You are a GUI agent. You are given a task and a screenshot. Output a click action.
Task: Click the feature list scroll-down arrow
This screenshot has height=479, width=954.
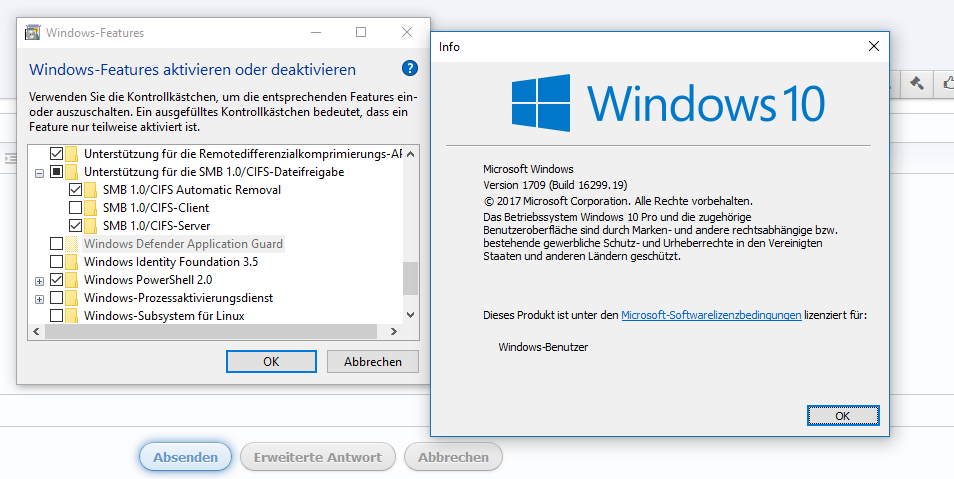click(411, 315)
